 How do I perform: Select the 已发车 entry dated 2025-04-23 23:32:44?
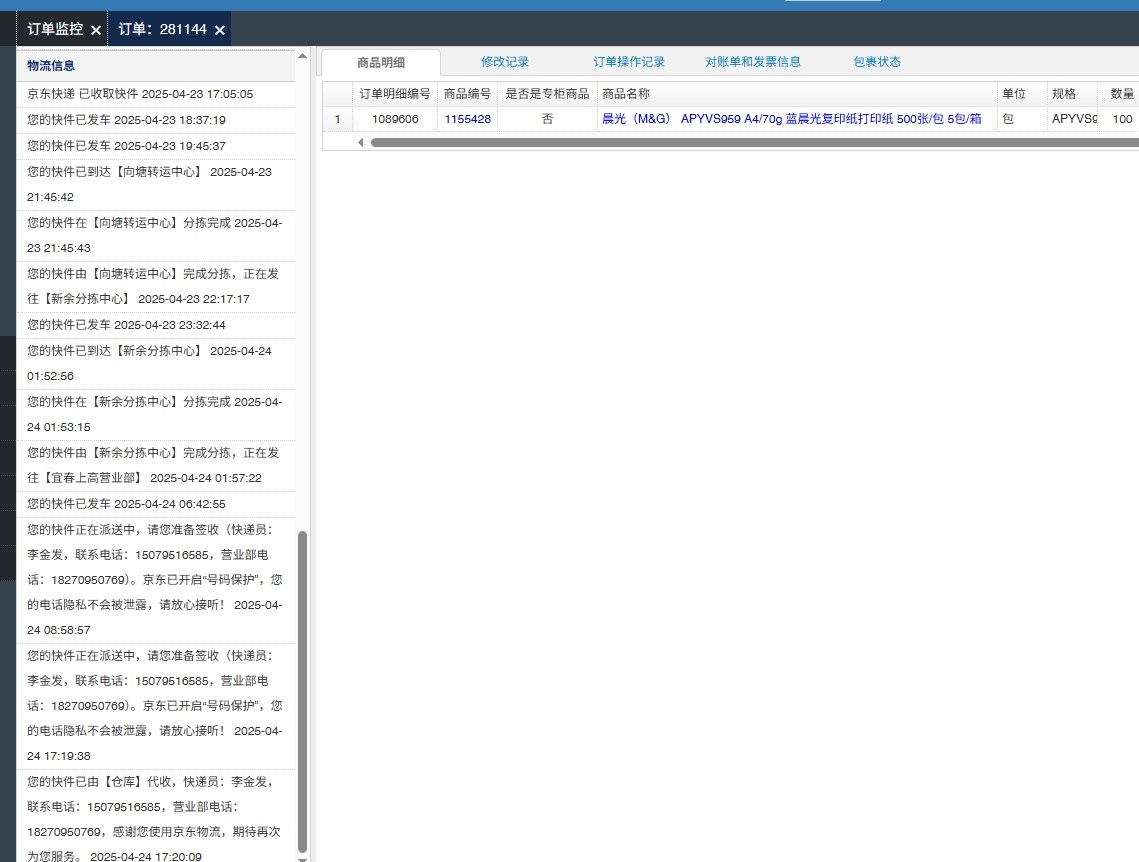(156, 325)
